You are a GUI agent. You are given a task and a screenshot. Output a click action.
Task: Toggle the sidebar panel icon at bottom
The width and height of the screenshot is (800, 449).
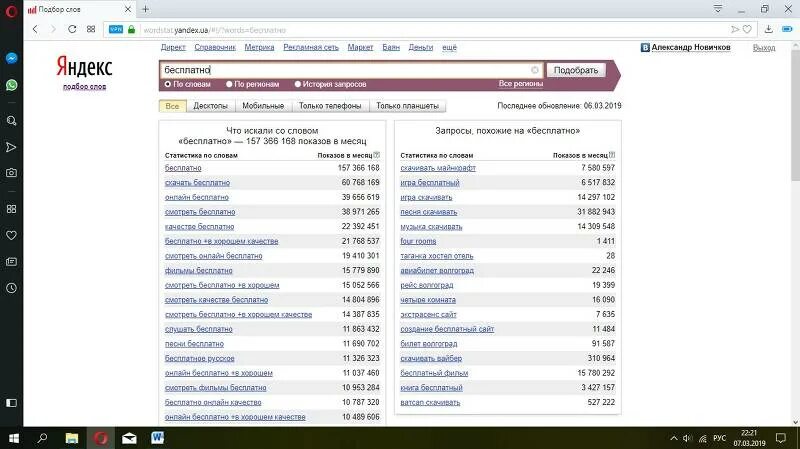click(x=11, y=403)
